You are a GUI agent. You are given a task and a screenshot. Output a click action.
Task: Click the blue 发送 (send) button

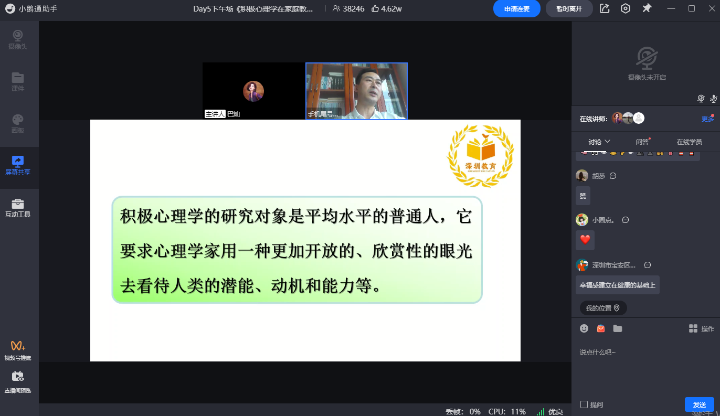pyautogui.click(x=698, y=404)
